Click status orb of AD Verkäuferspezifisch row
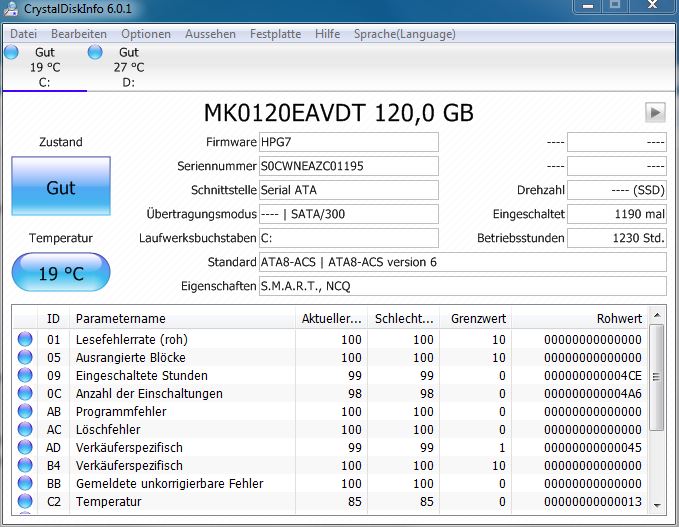Screen dimensions: 679x527 coord(25,447)
